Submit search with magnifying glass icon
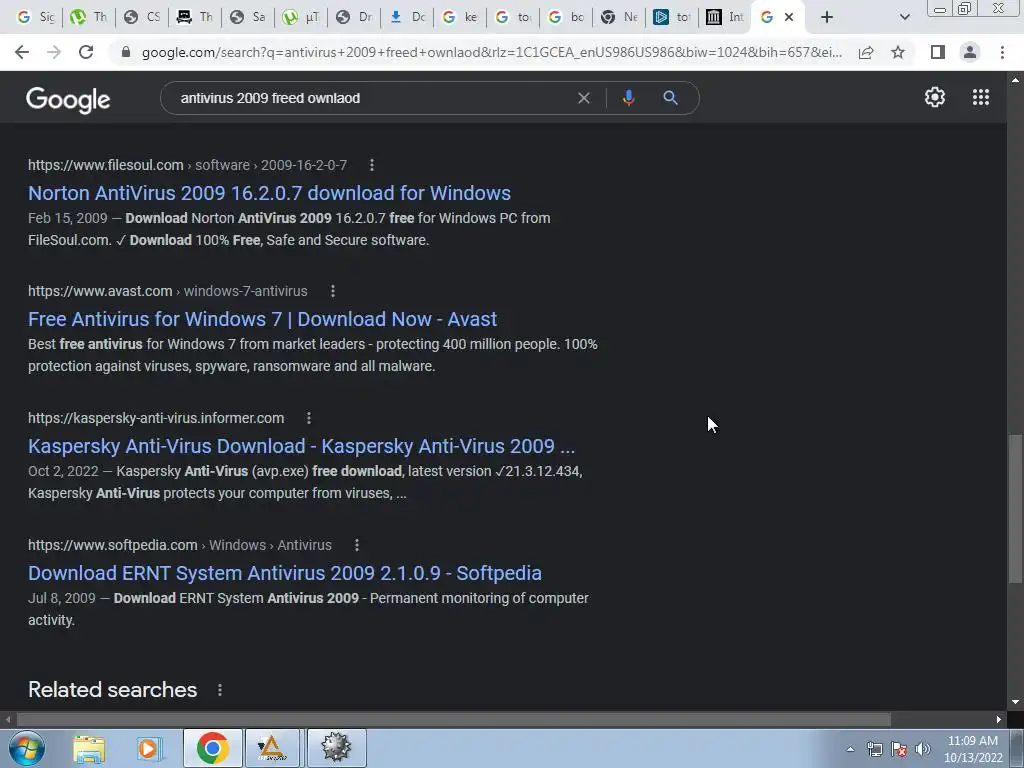Screen dimensions: 1024x768 pyautogui.click(x=670, y=98)
